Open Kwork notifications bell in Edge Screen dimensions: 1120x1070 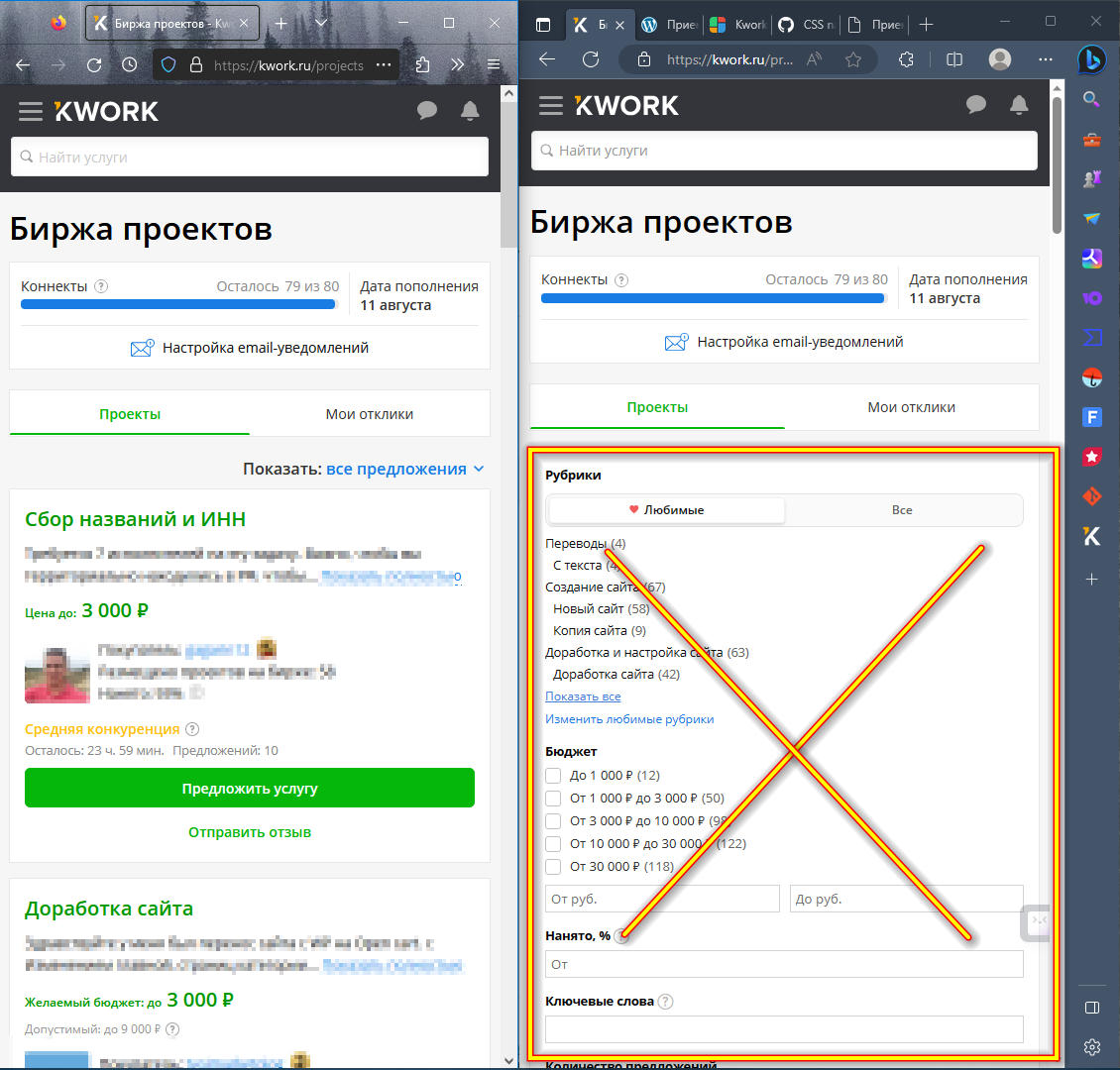pos(1019,105)
